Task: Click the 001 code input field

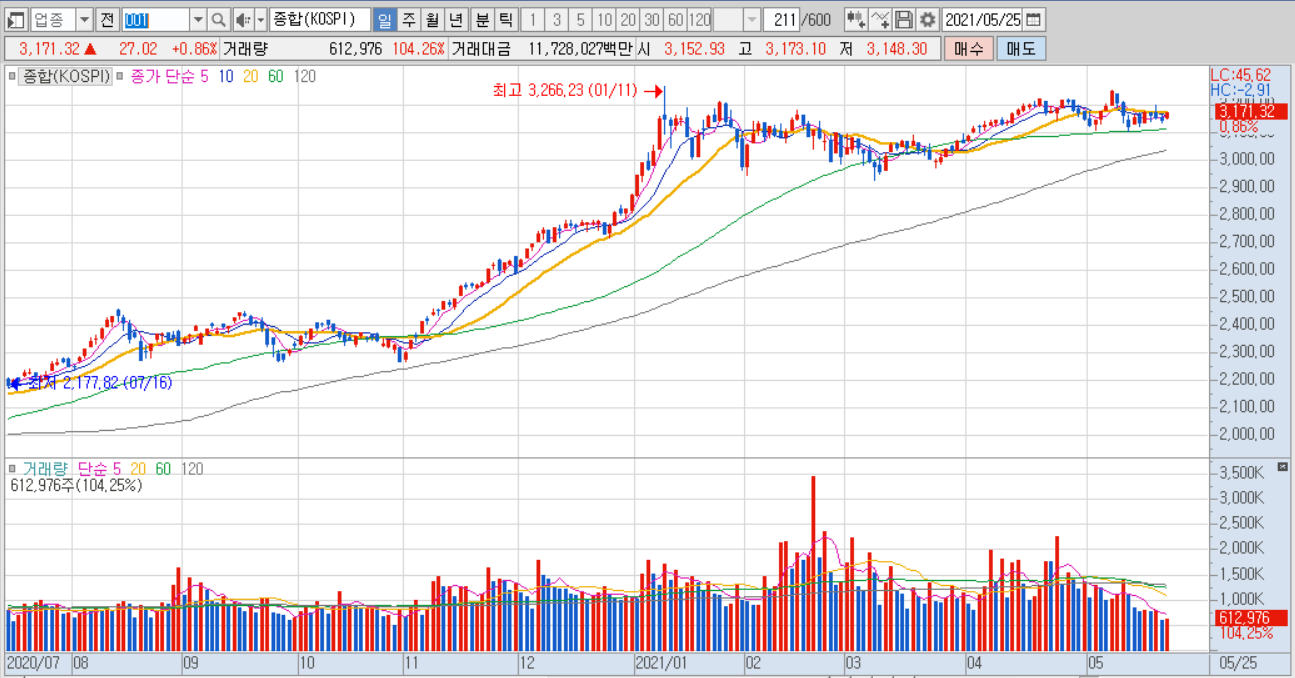Action: point(154,19)
